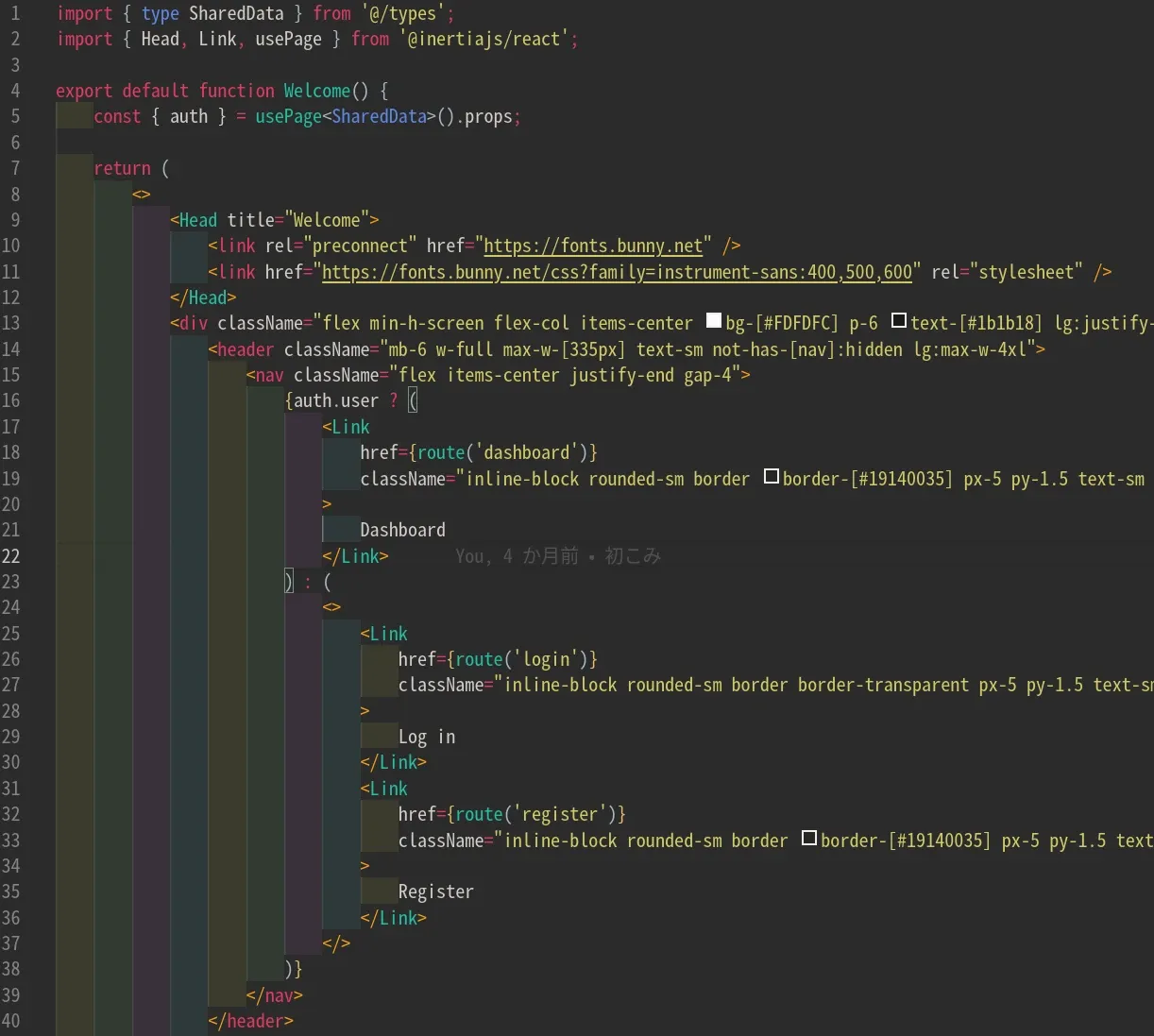Open the https://fonts.bunny.net preconnect link
This screenshot has height=1036, width=1154.
[x=593, y=246]
